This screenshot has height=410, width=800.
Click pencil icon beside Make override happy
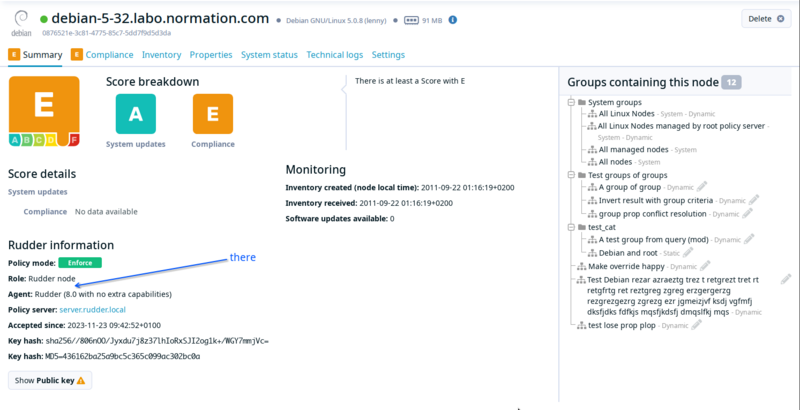pyautogui.click(x=705, y=266)
